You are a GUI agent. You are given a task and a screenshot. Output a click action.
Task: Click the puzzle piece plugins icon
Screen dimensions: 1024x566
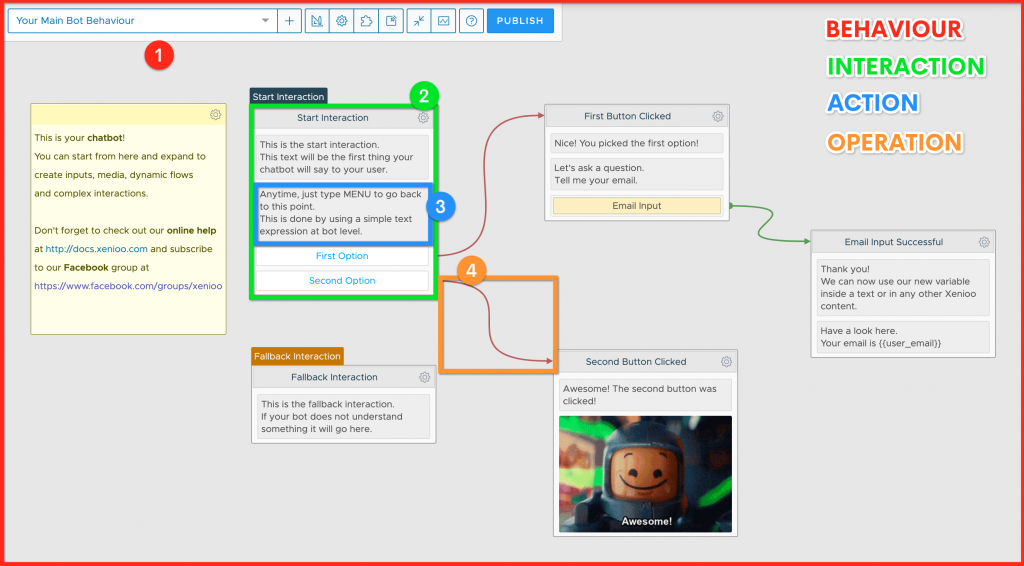pos(366,21)
